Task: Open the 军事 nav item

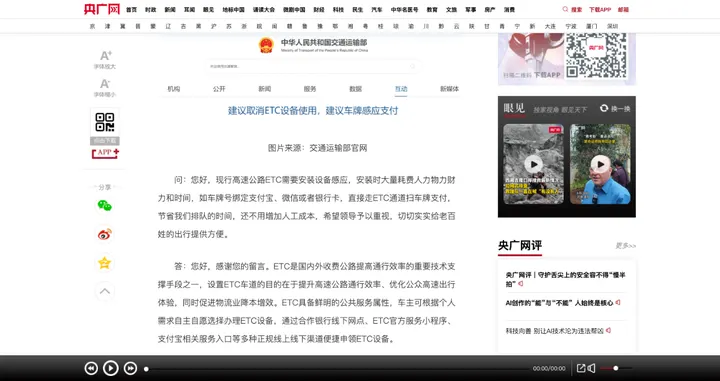Action: click(x=471, y=10)
